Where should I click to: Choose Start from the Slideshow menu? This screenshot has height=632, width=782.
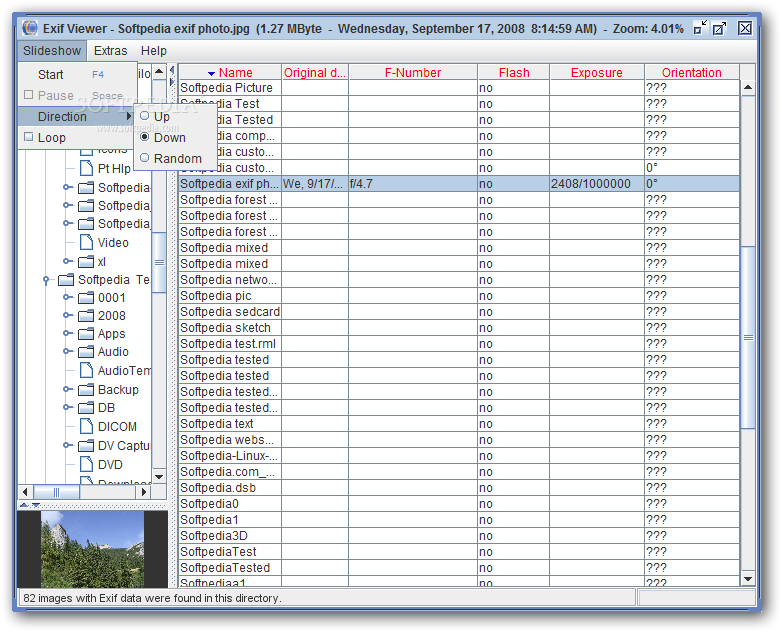78,75
